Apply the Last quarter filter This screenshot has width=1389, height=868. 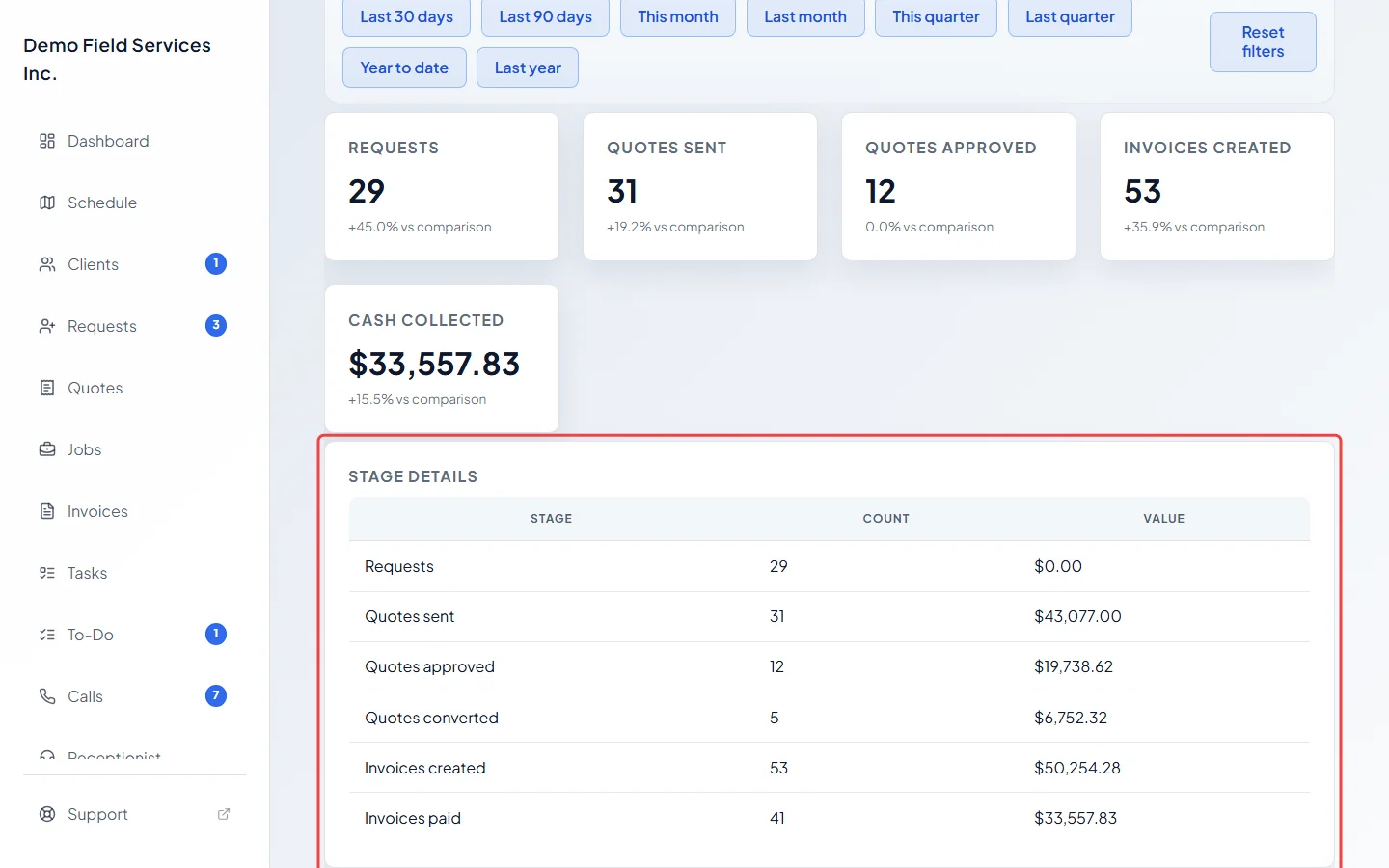1070,17
